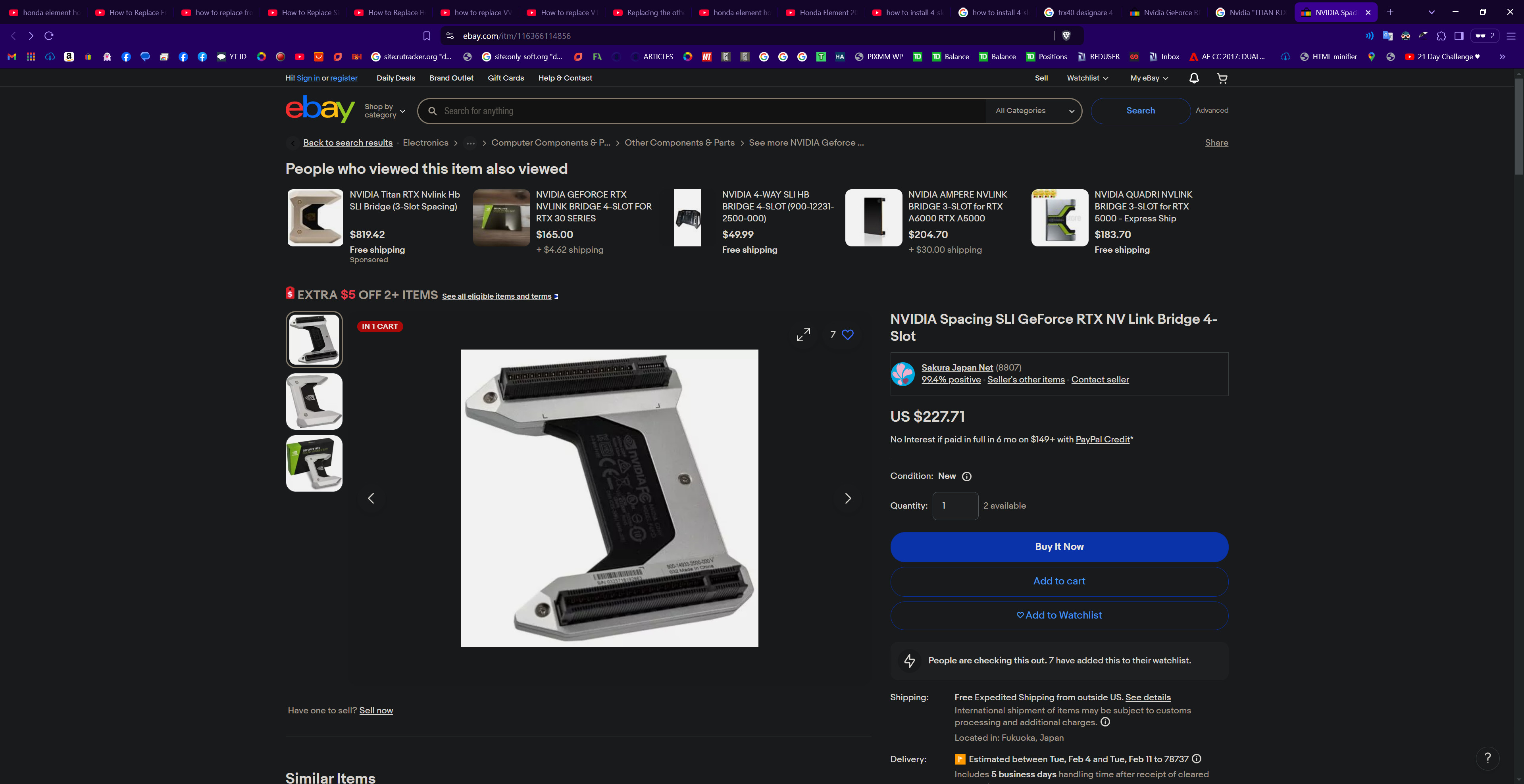Click the Sign in link

tap(308, 78)
